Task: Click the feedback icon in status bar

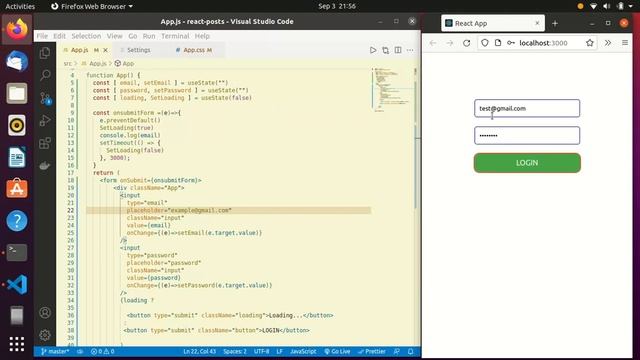Action: point(397,351)
